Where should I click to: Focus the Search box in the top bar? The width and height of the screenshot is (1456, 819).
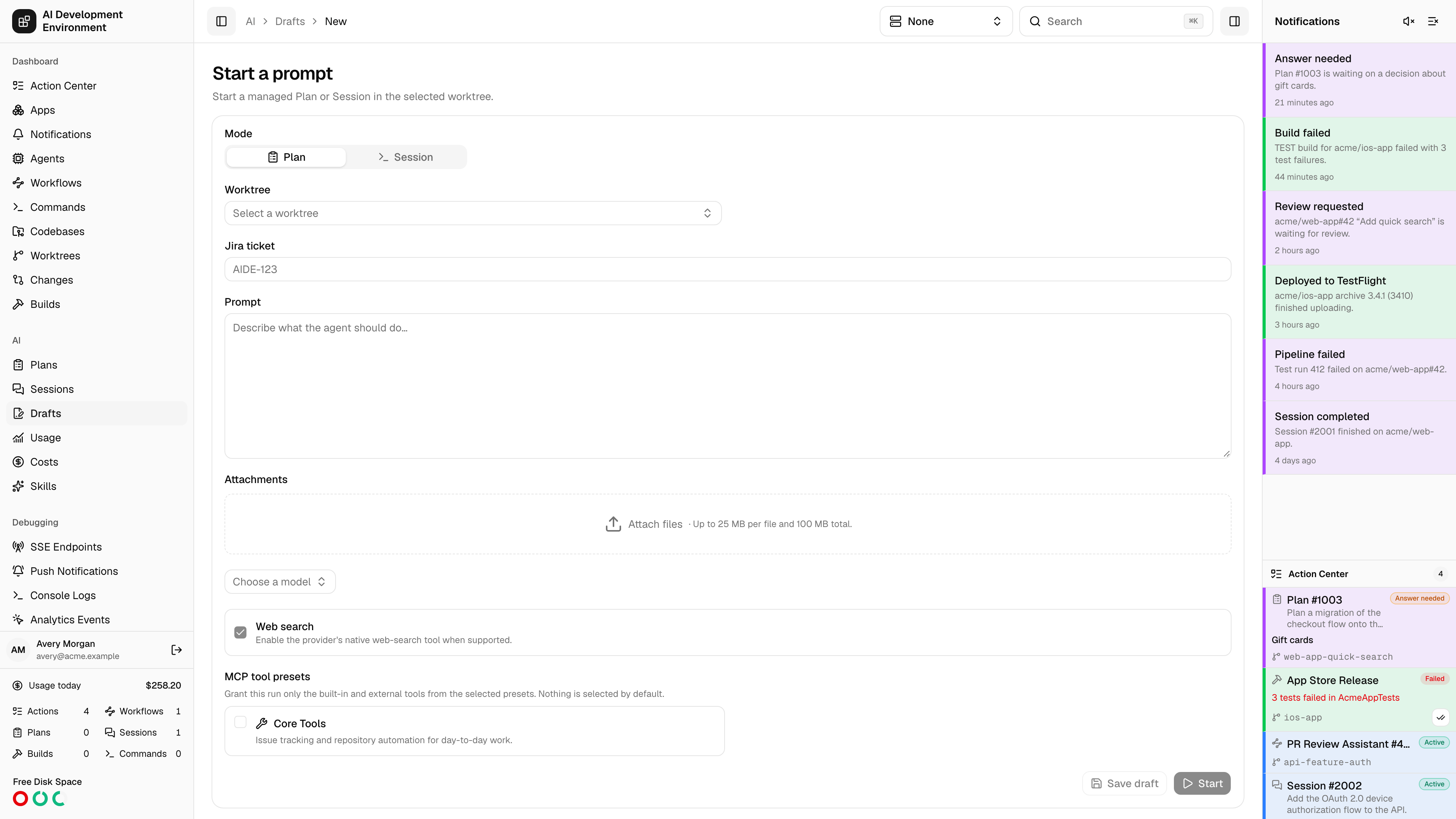[x=1116, y=22]
